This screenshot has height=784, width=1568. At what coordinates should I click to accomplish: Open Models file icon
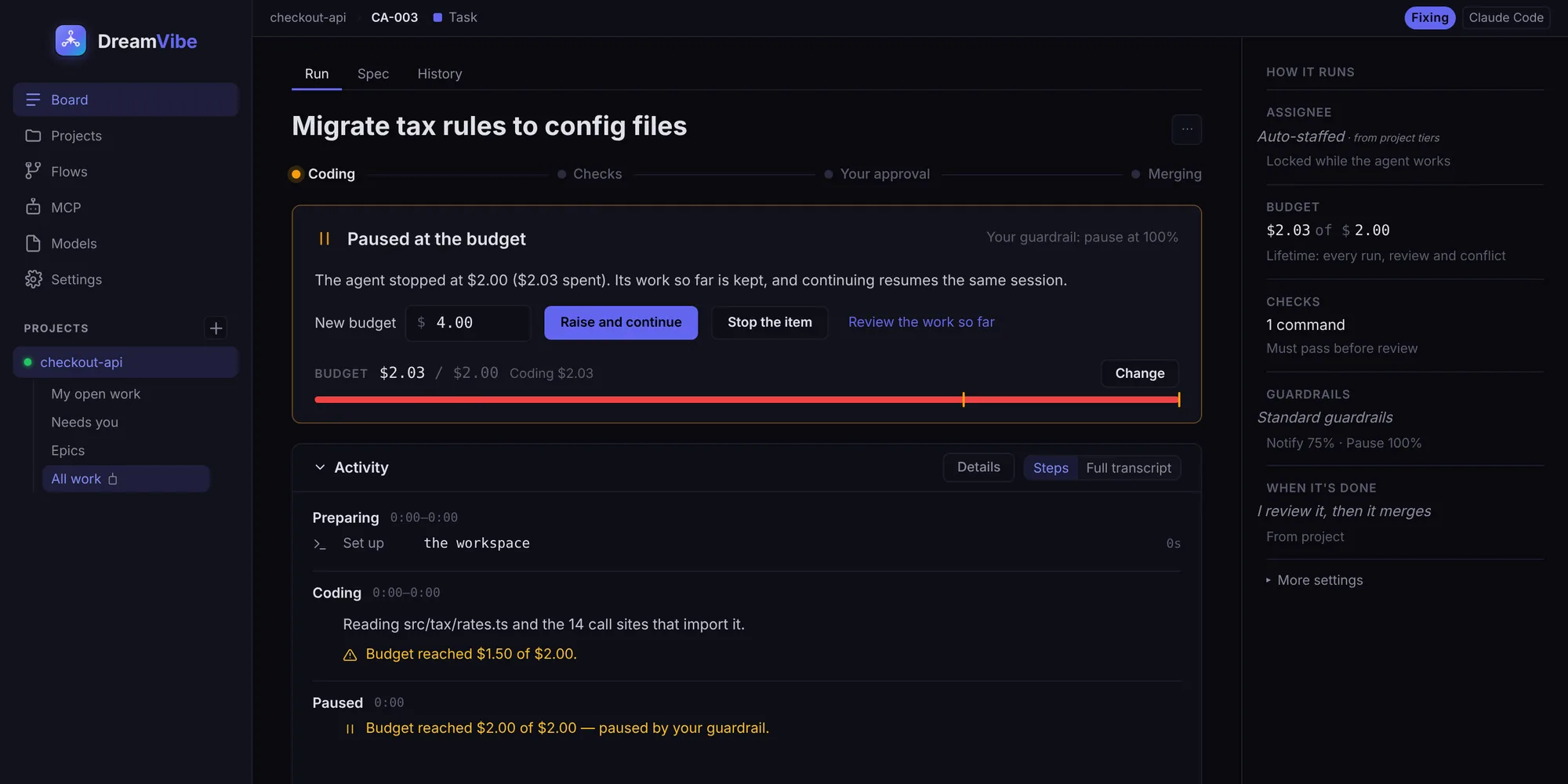pos(33,243)
